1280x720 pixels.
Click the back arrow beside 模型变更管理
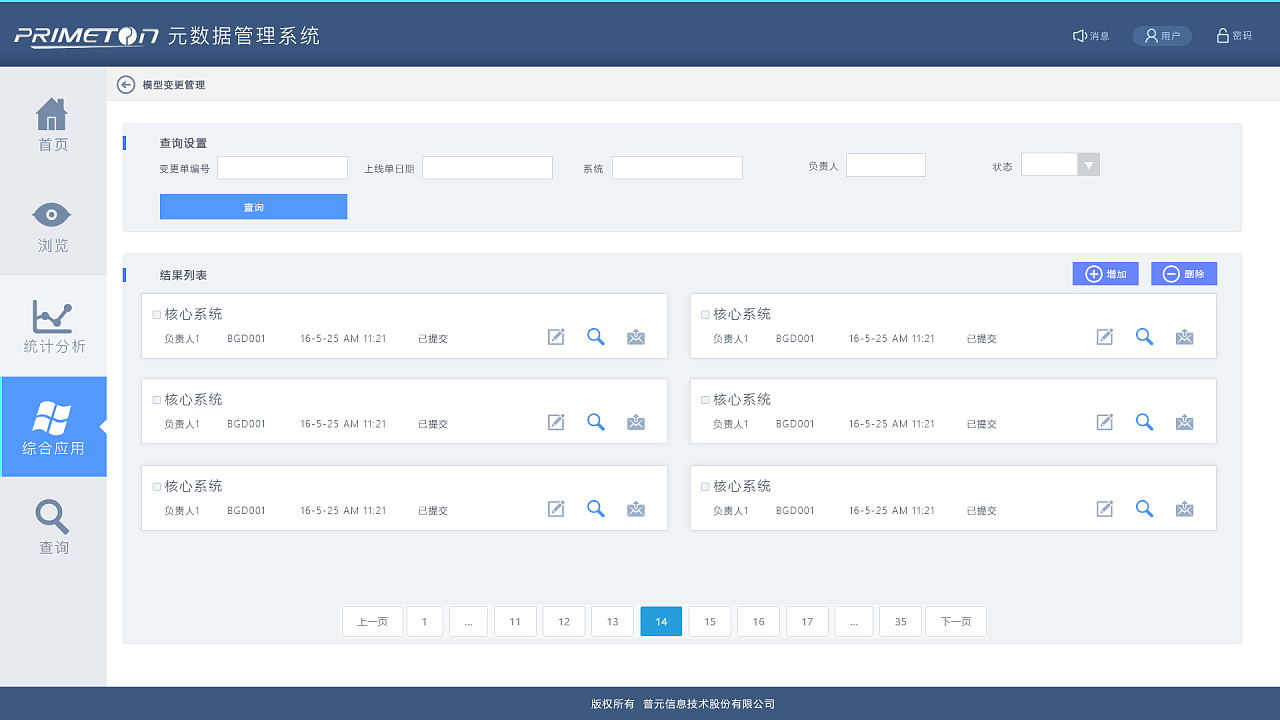126,85
